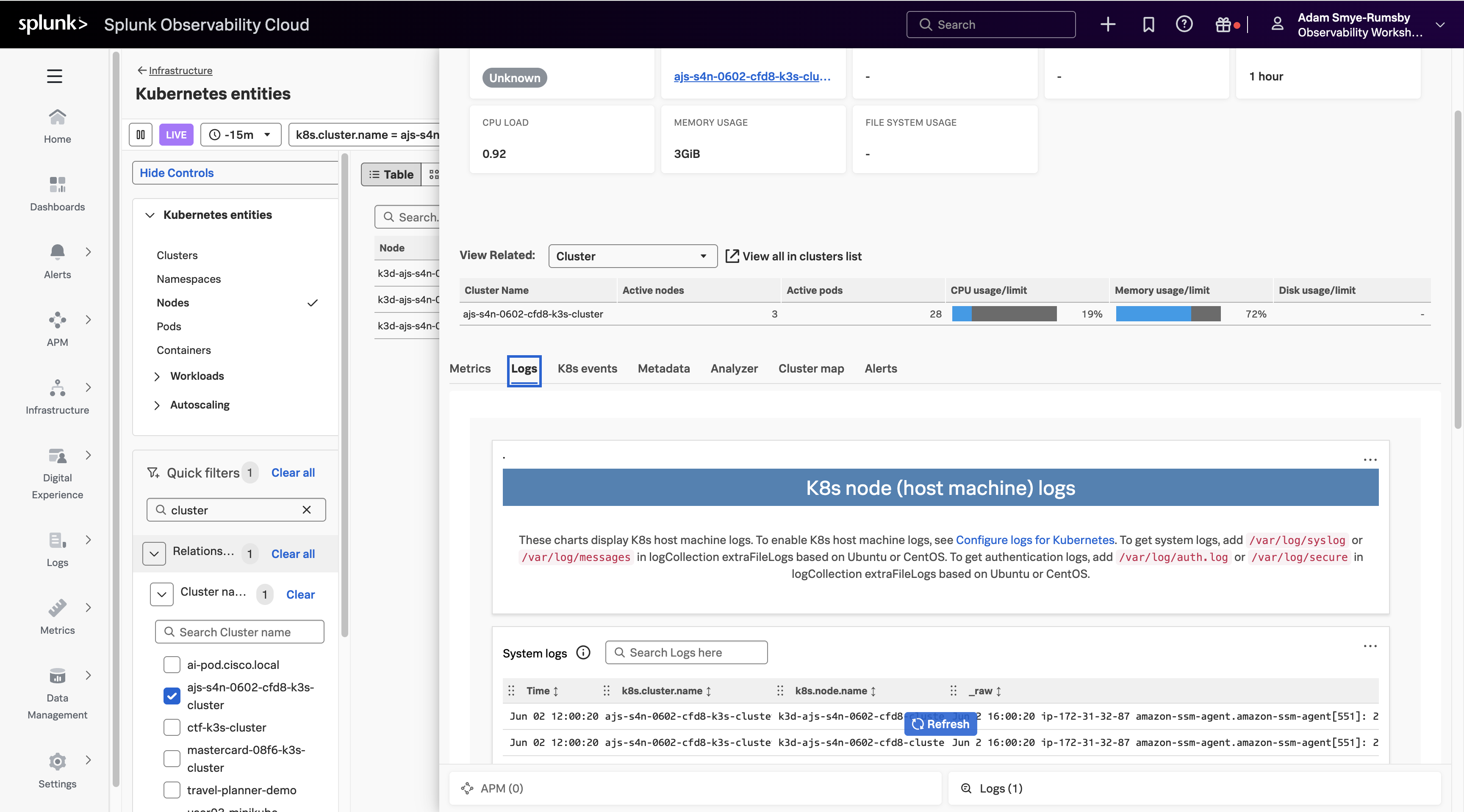Click the Search Logs here field

[687, 652]
